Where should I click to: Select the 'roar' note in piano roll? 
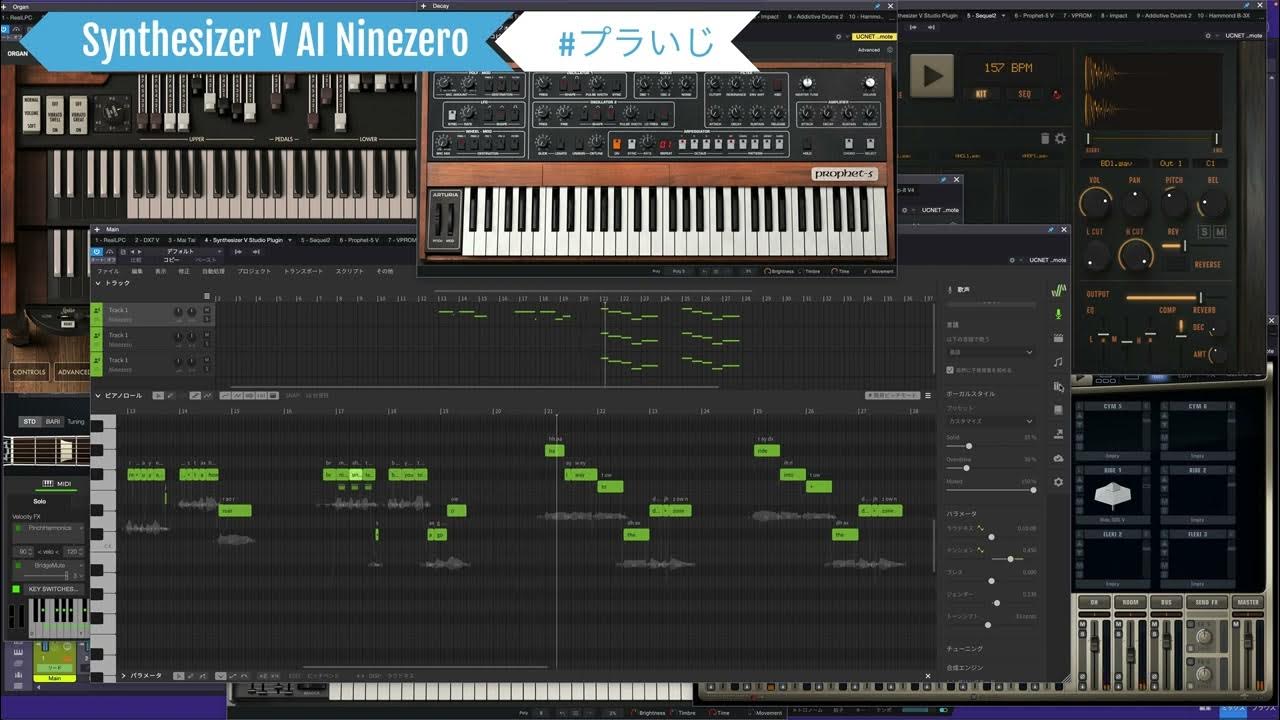tap(235, 510)
